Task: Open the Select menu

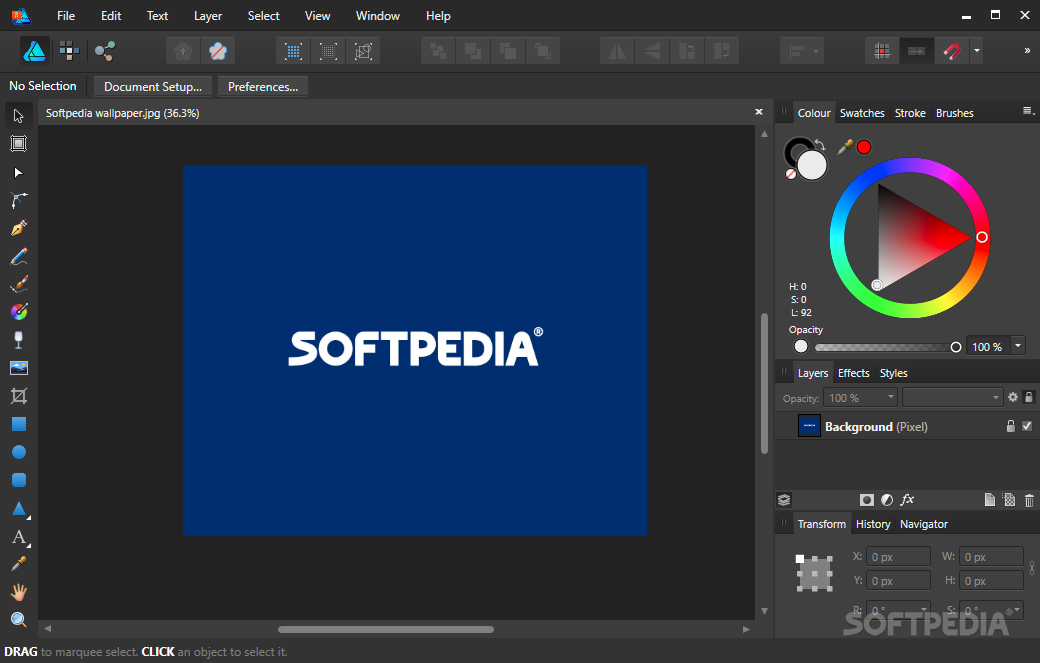Action: tap(263, 16)
